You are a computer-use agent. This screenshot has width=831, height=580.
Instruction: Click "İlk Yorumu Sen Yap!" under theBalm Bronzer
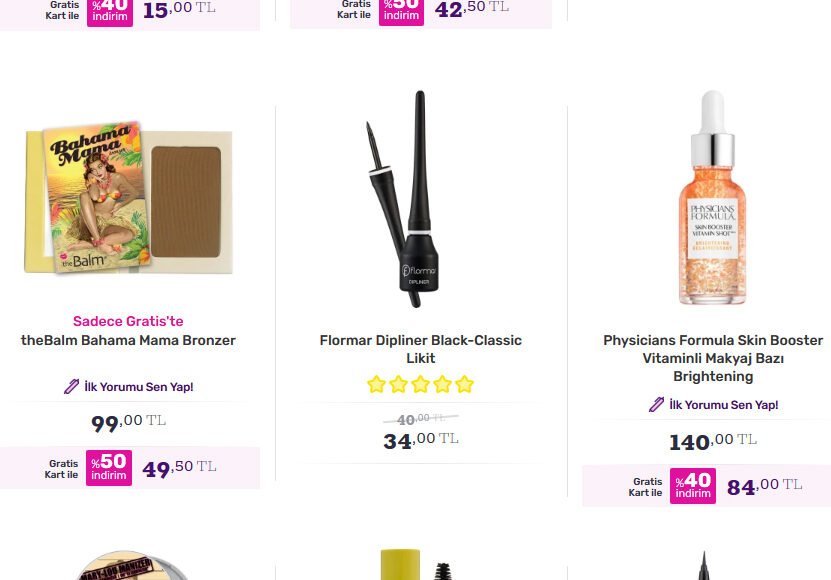tap(138, 387)
